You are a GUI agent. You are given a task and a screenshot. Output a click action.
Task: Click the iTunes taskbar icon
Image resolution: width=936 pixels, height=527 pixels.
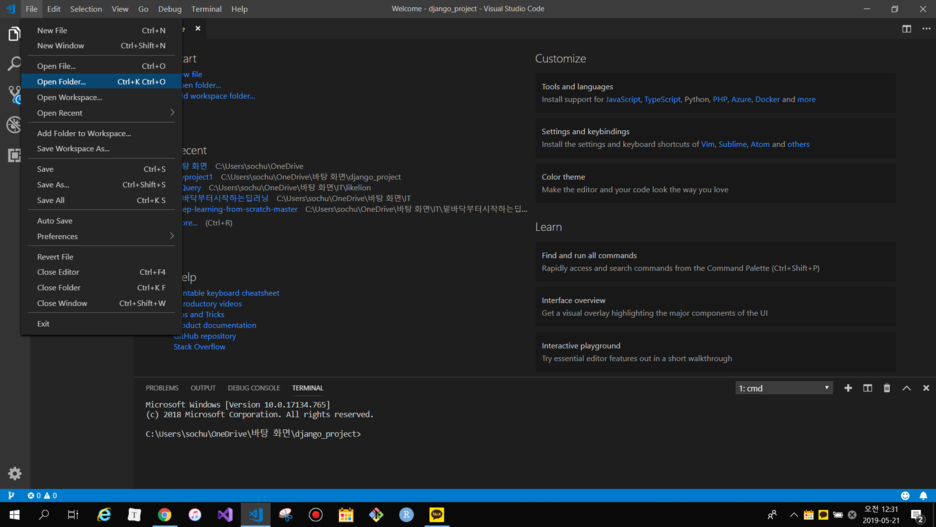click(x=195, y=514)
